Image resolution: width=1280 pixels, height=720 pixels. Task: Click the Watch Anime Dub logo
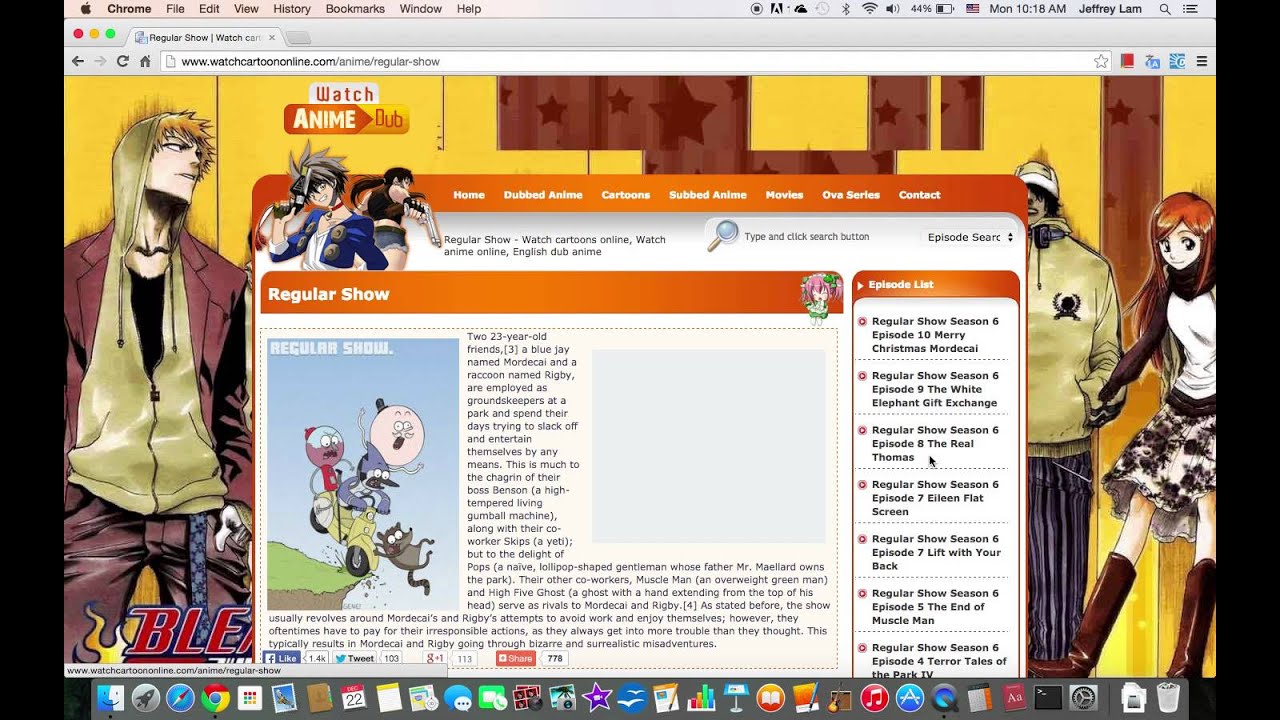346,109
